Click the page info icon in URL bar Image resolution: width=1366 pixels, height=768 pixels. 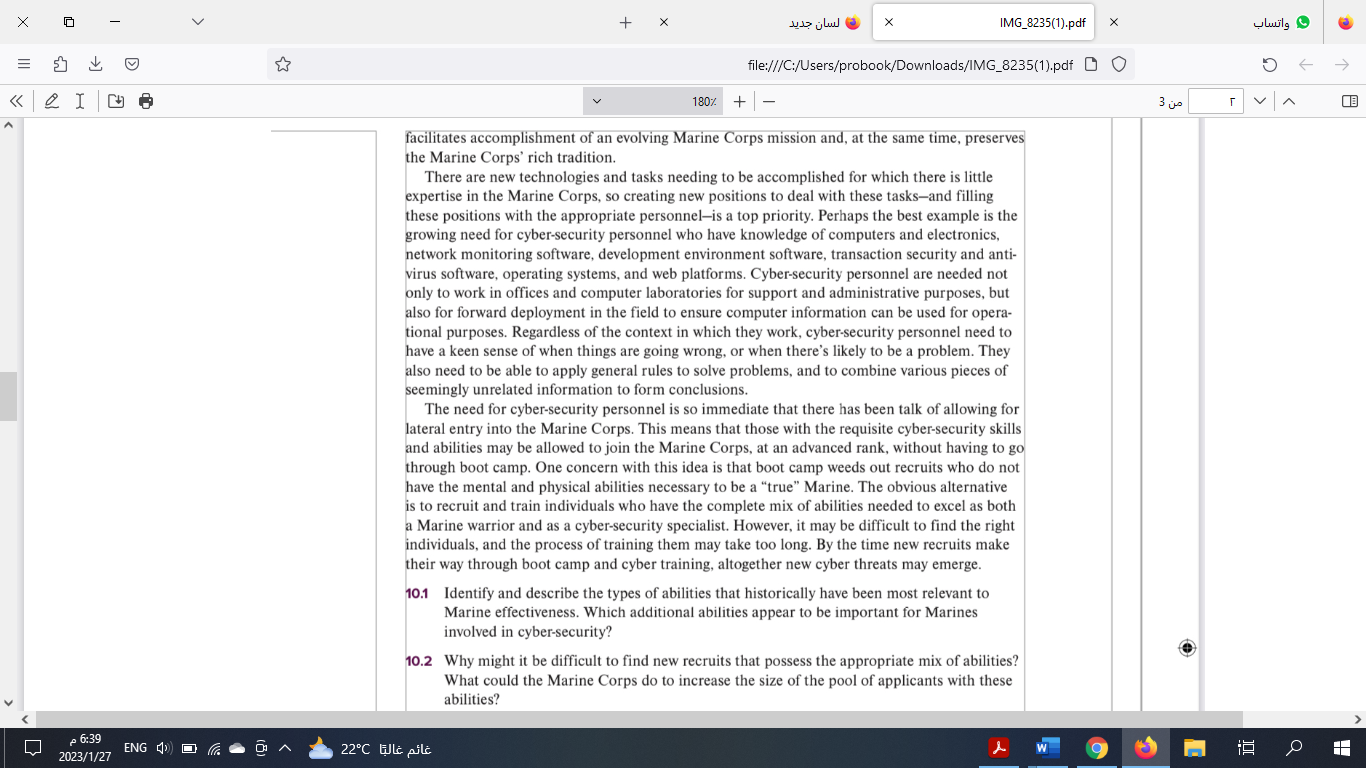[1091, 64]
